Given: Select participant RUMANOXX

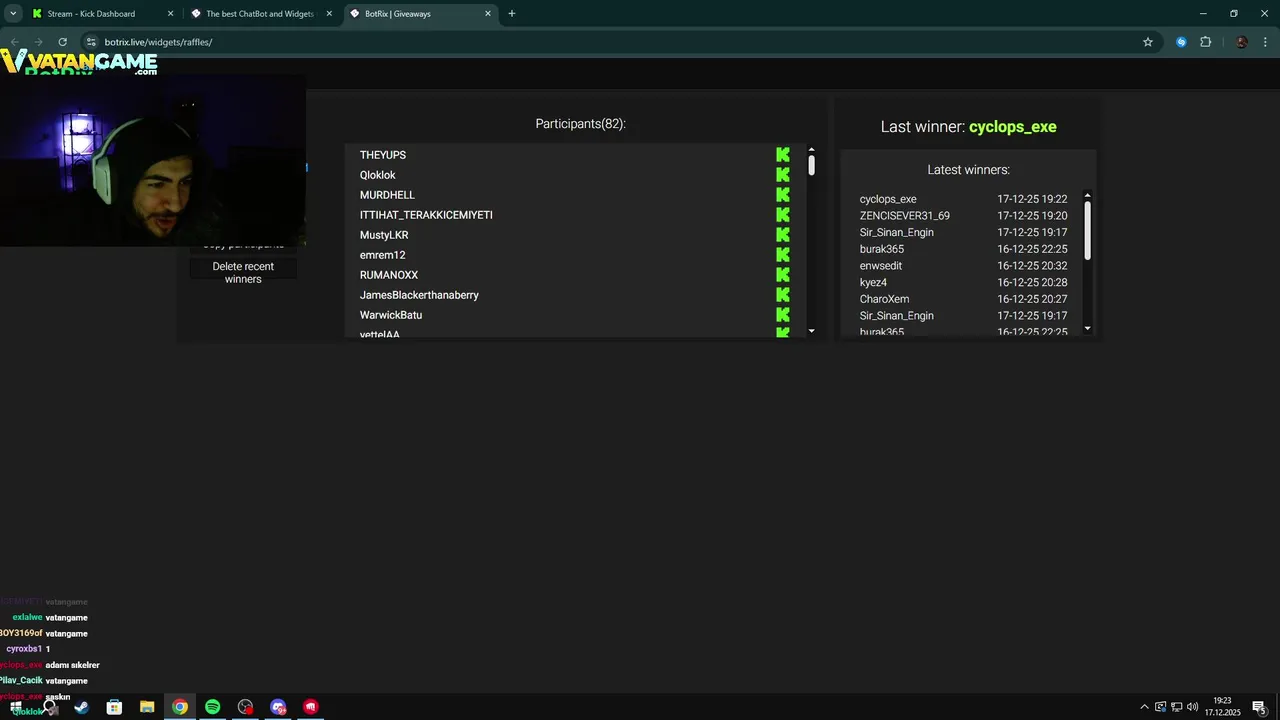Looking at the screenshot, I should pos(389,275).
